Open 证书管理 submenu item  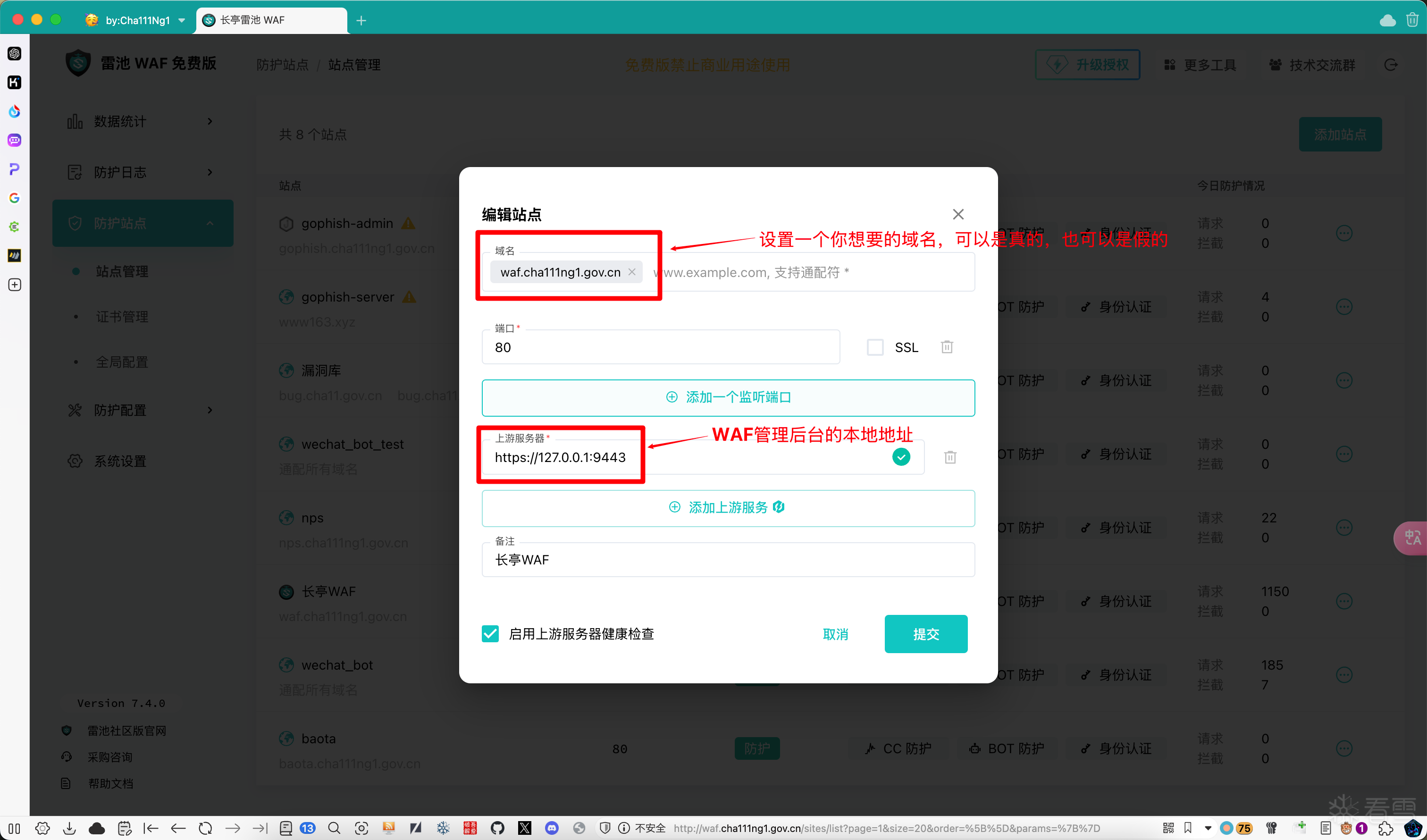coord(122,317)
